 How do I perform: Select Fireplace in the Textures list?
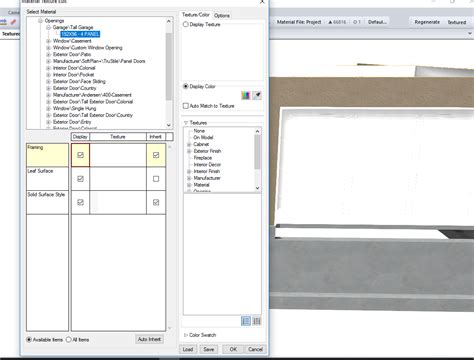tap(203, 158)
